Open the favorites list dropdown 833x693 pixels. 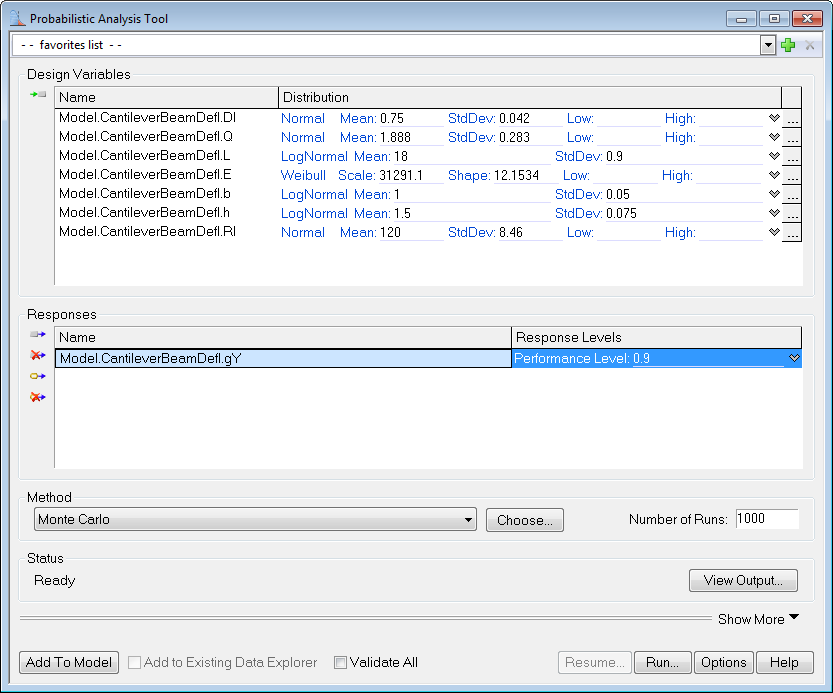768,45
